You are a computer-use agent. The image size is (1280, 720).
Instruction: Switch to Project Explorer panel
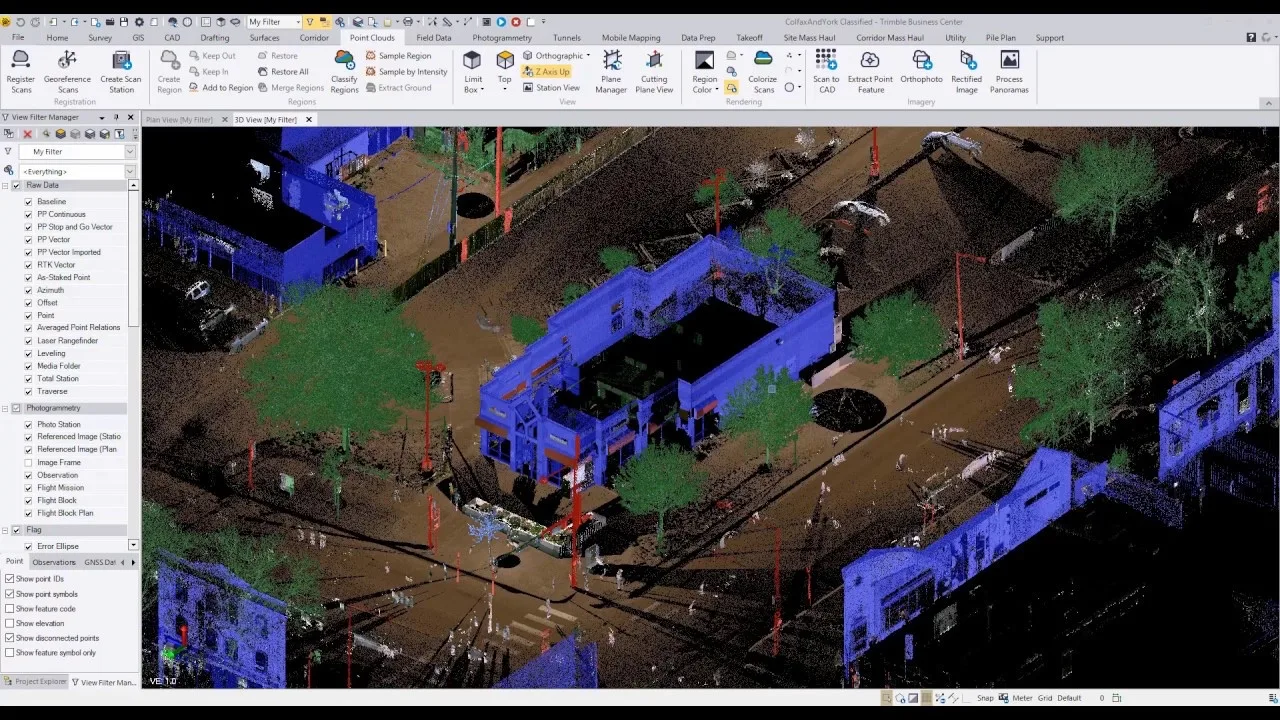[x=35, y=682]
